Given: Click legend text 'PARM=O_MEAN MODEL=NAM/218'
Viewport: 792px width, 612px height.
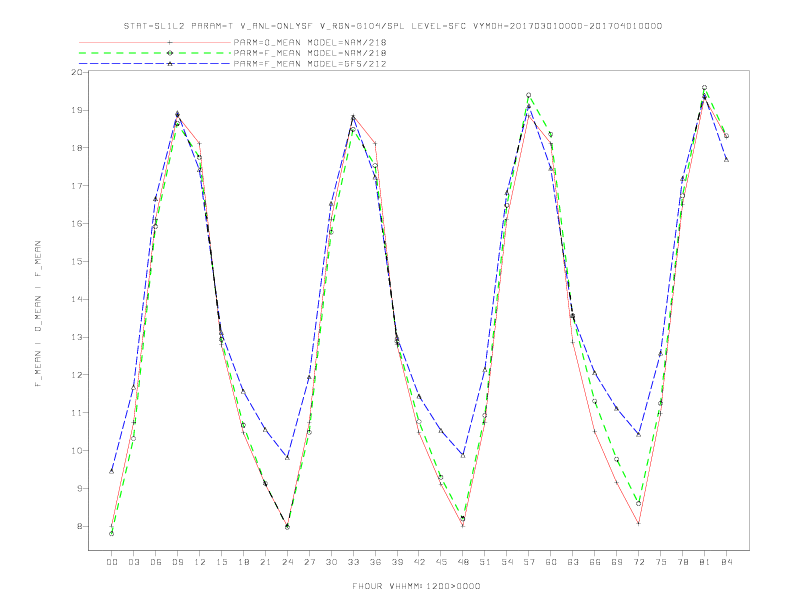Looking at the screenshot, I should point(310,43).
